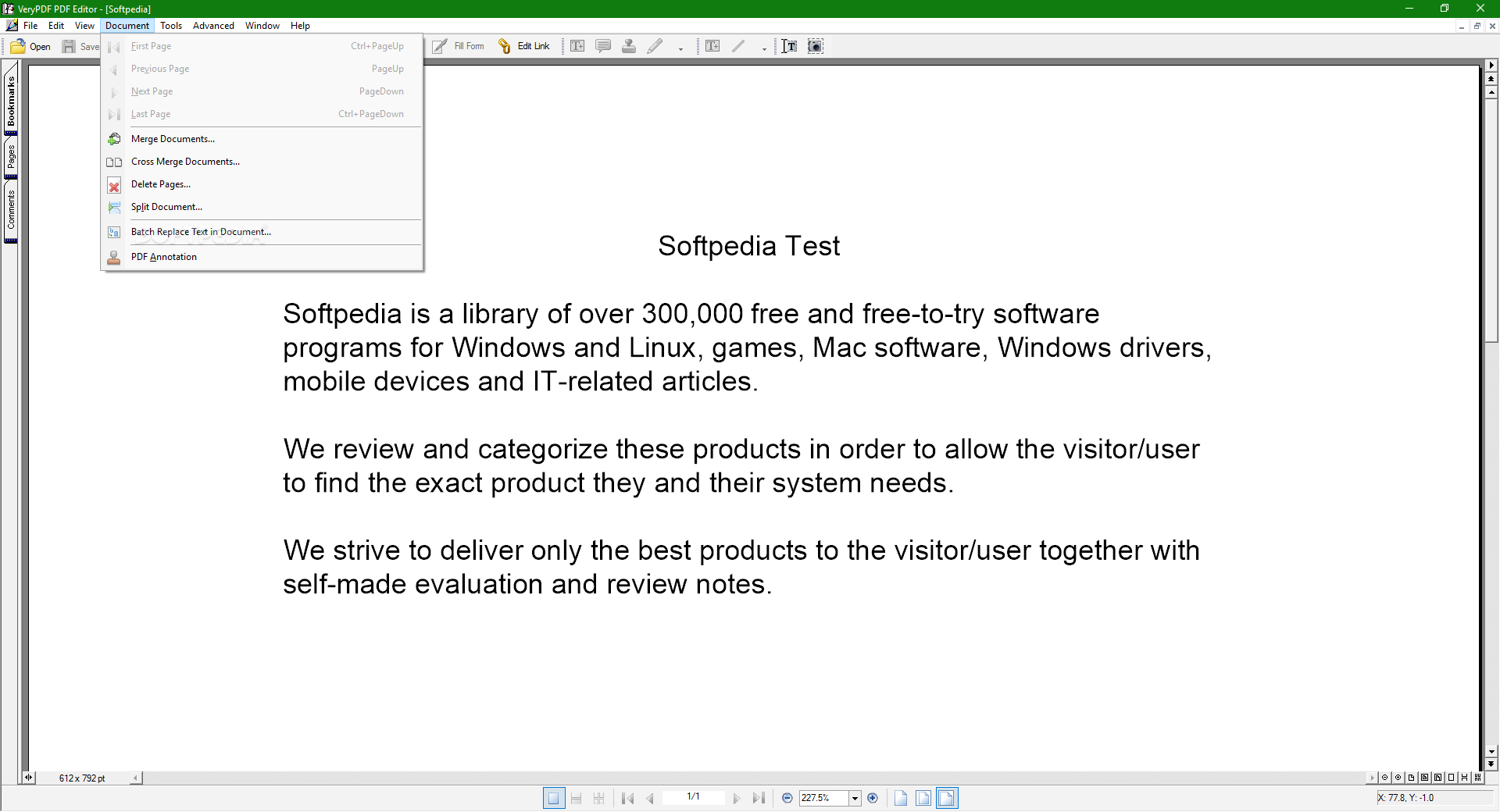Set actual size page view icon
Viewport: 1500px width, 812px height.
(x=901, y=798)
